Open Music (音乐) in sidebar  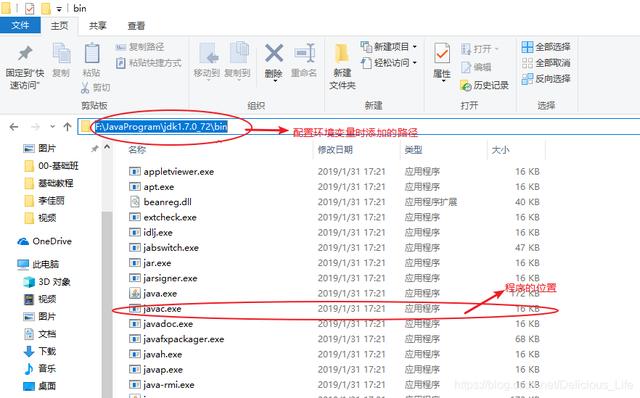40,369
